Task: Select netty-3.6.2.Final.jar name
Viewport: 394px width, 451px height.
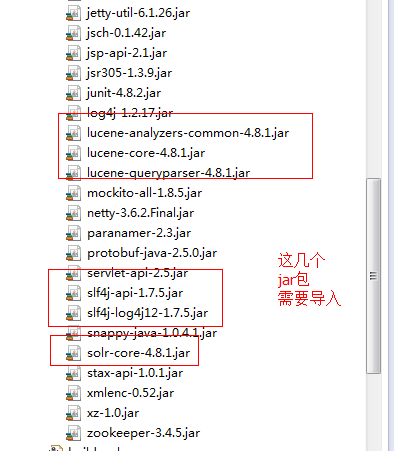Action: pyautogui.click(x=140, y=213)
